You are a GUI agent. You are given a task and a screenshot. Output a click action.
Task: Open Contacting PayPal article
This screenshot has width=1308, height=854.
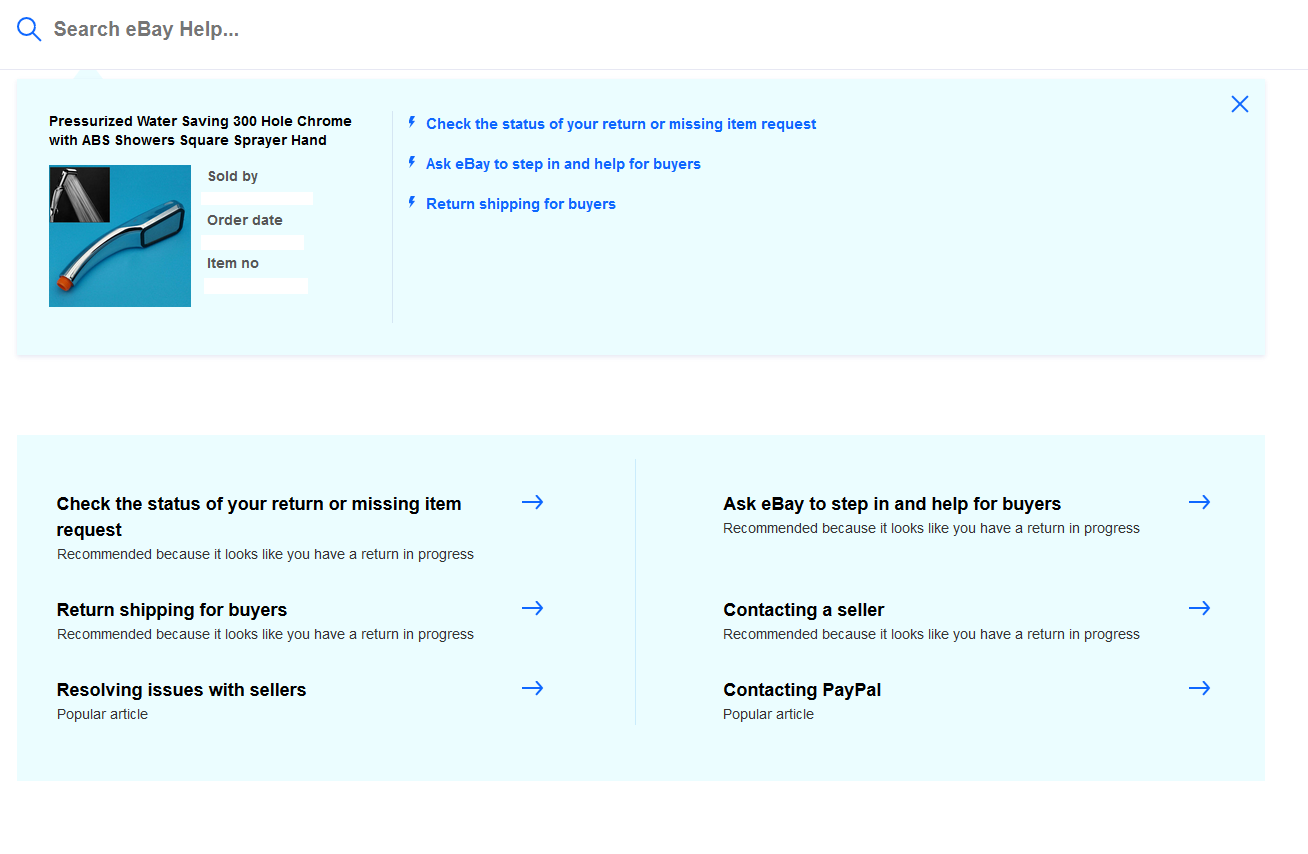[802, 690]
